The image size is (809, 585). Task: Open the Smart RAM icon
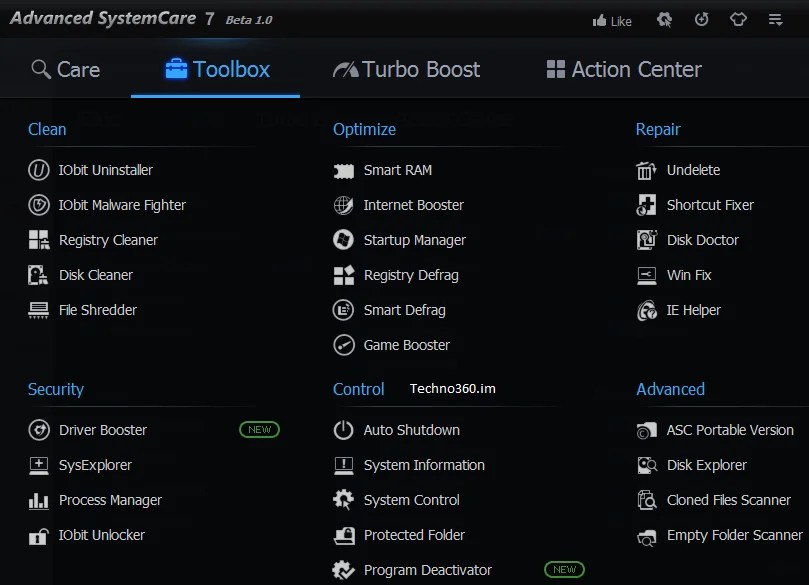344,171
